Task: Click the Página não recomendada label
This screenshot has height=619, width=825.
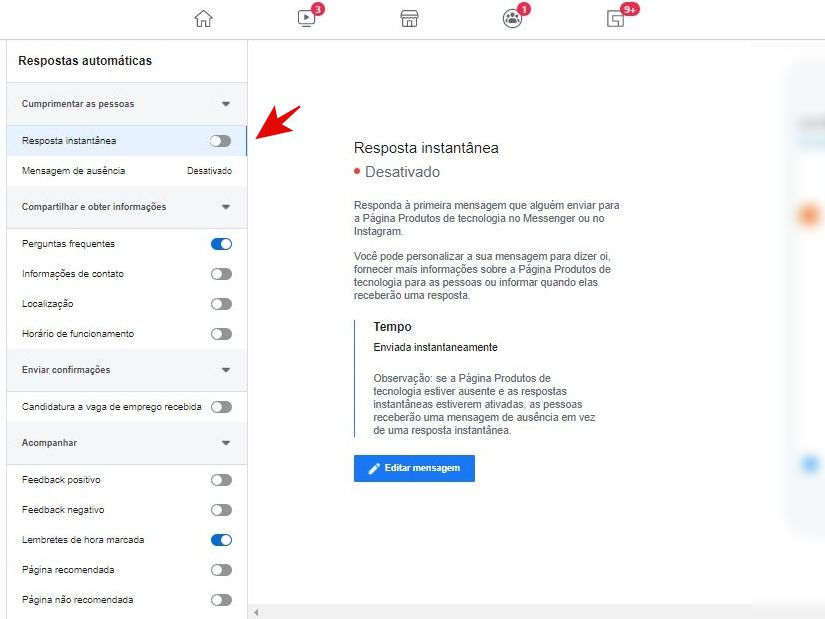Action: click(77, 600)
